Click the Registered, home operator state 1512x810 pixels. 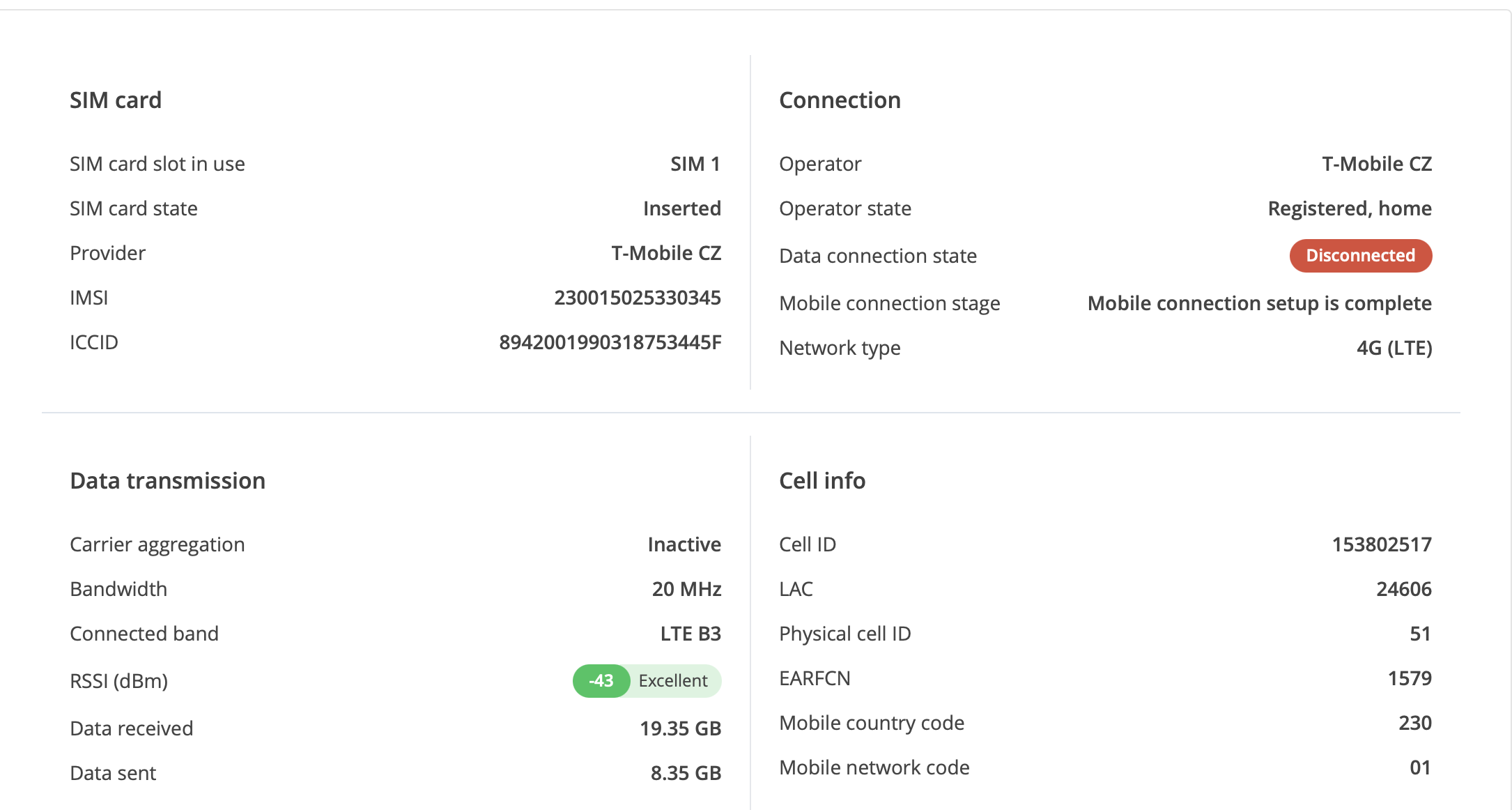(1349, 209)
